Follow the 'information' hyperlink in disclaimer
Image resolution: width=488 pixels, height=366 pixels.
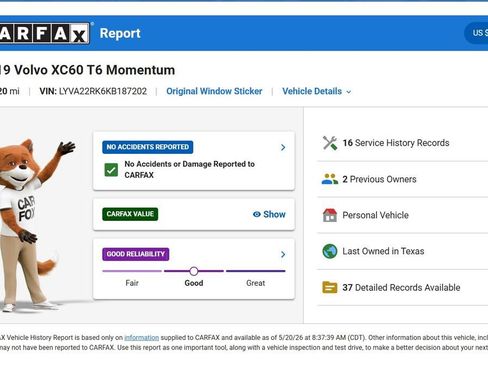point(141,338)
